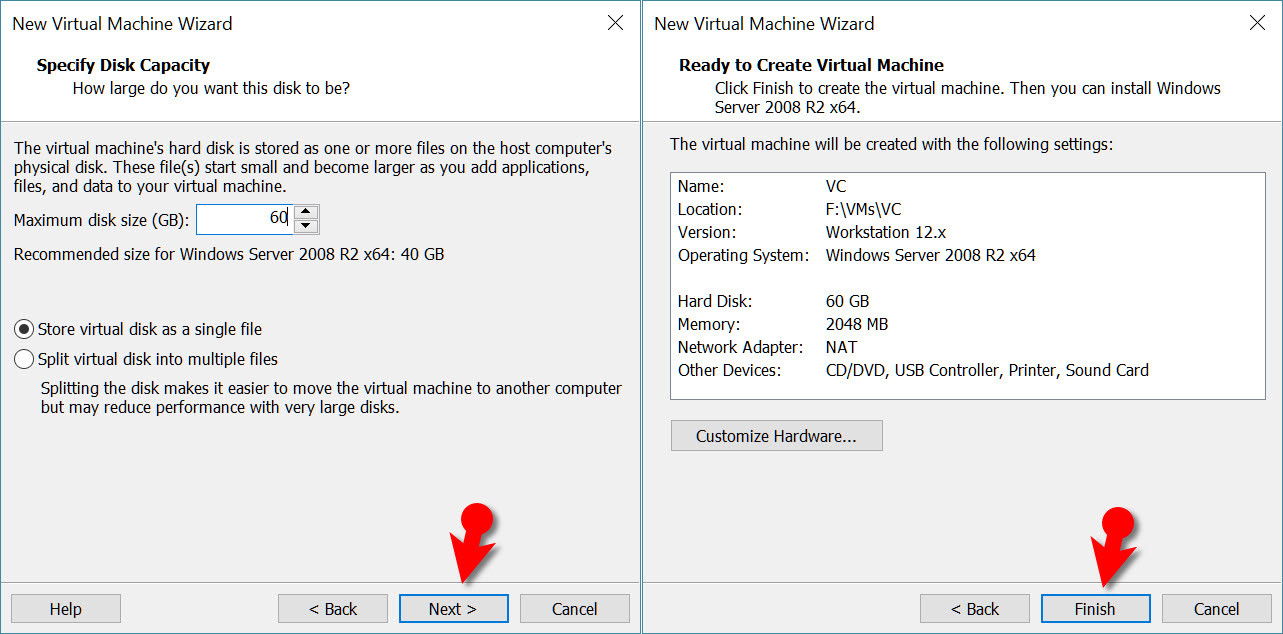
Task: Click the Name value VC
Action: [x=836, y=186]
